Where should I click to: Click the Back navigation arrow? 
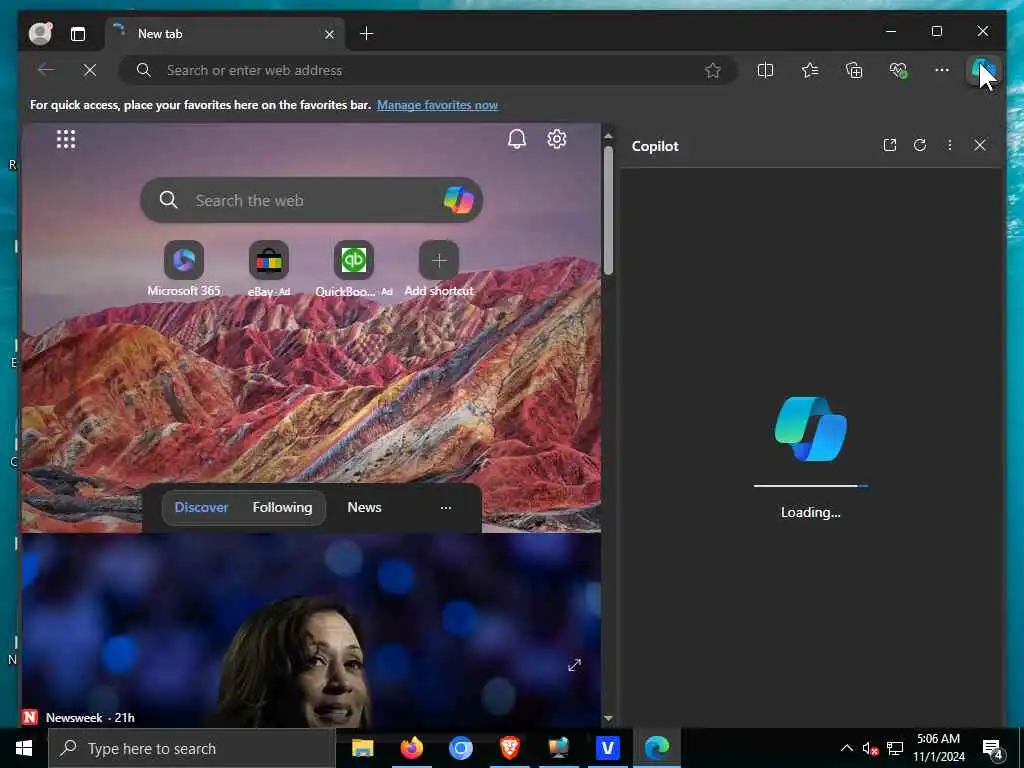coord(46,70)
